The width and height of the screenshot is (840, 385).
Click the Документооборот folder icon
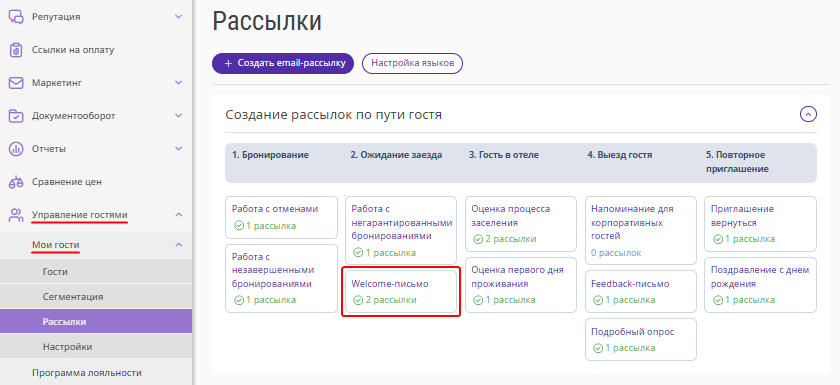[x=16, y=116]
